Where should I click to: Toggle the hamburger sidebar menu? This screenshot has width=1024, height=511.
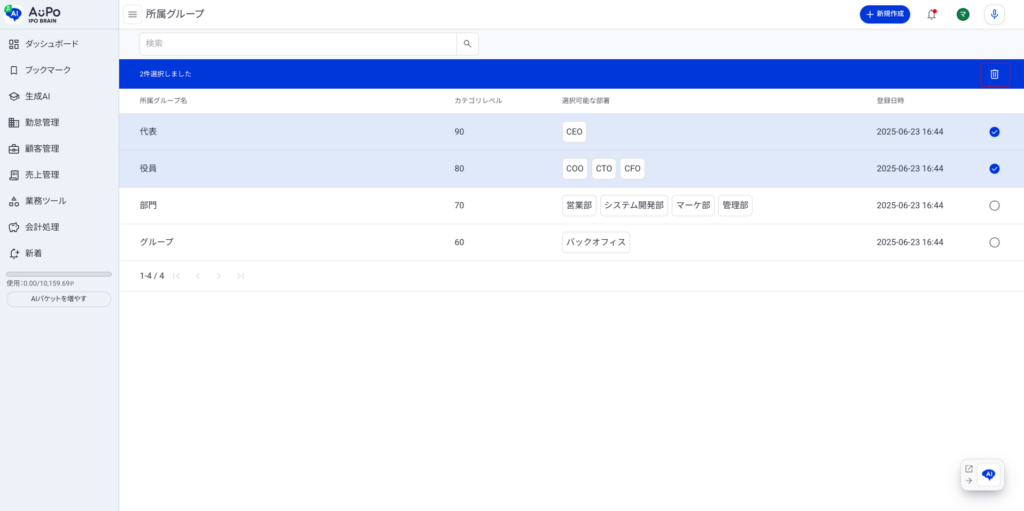tap(132, 14)
